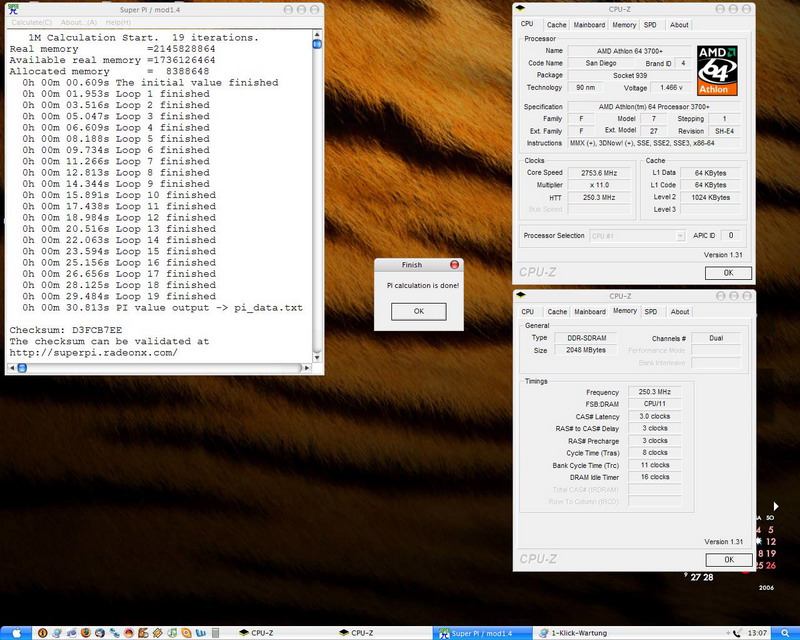The width and height of the screenshot is (800, 640).
Task: Open About tab in Processor CPU-Z window
Action: click(x=679, y=24)
